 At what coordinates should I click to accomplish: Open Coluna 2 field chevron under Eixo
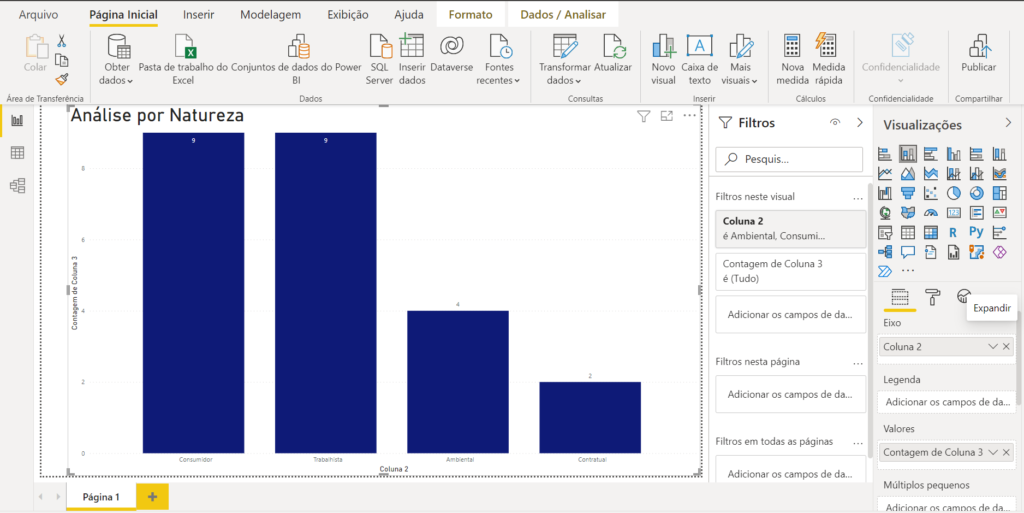[x=993, y=347]
